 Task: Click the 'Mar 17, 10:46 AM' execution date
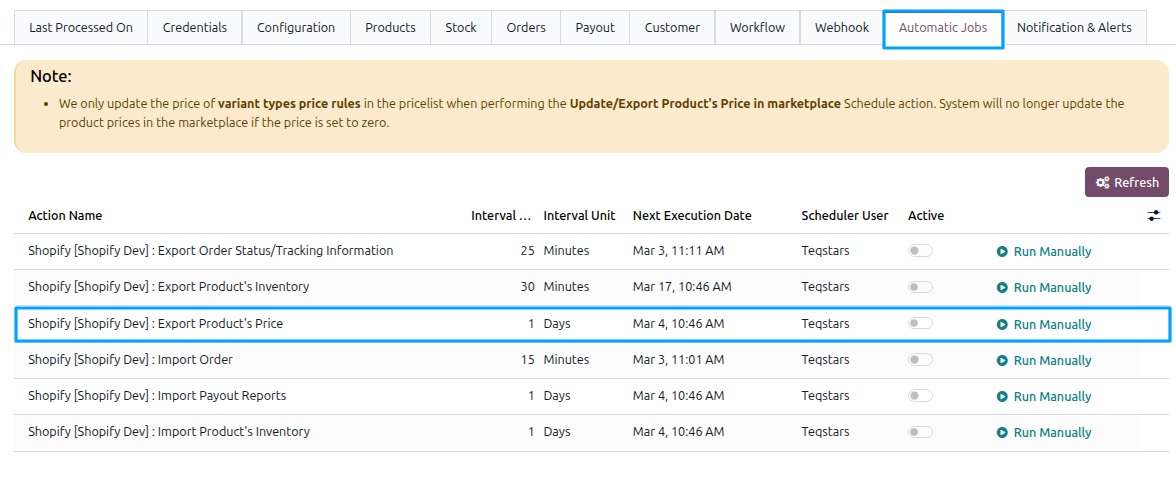[x=682, y=286]
